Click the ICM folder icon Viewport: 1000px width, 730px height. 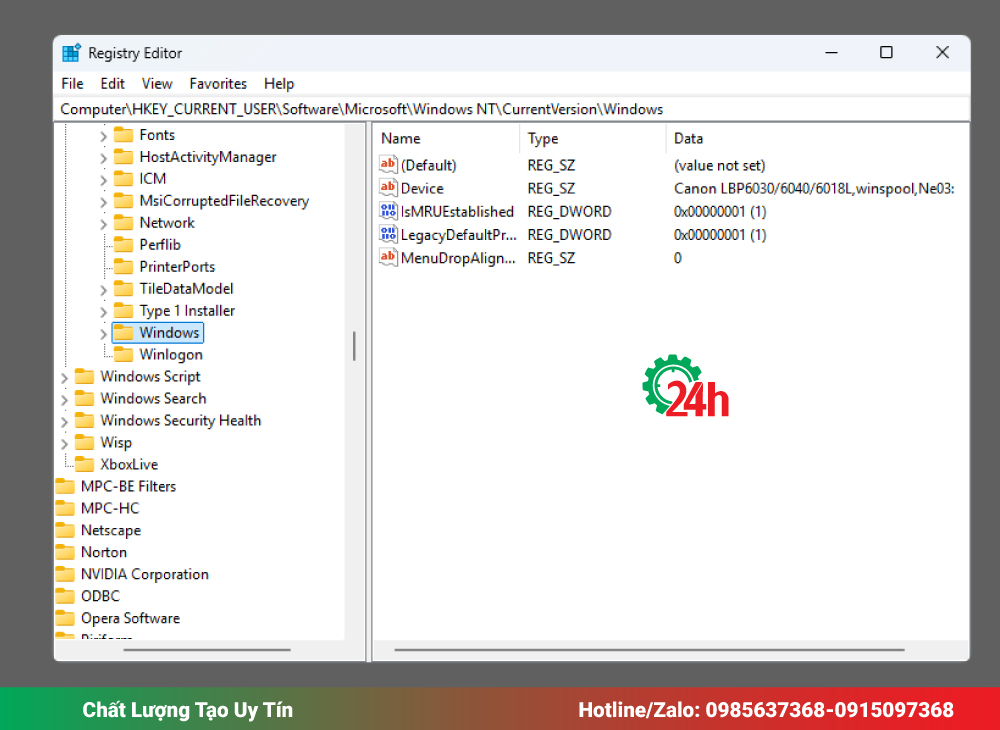point(123,179)
